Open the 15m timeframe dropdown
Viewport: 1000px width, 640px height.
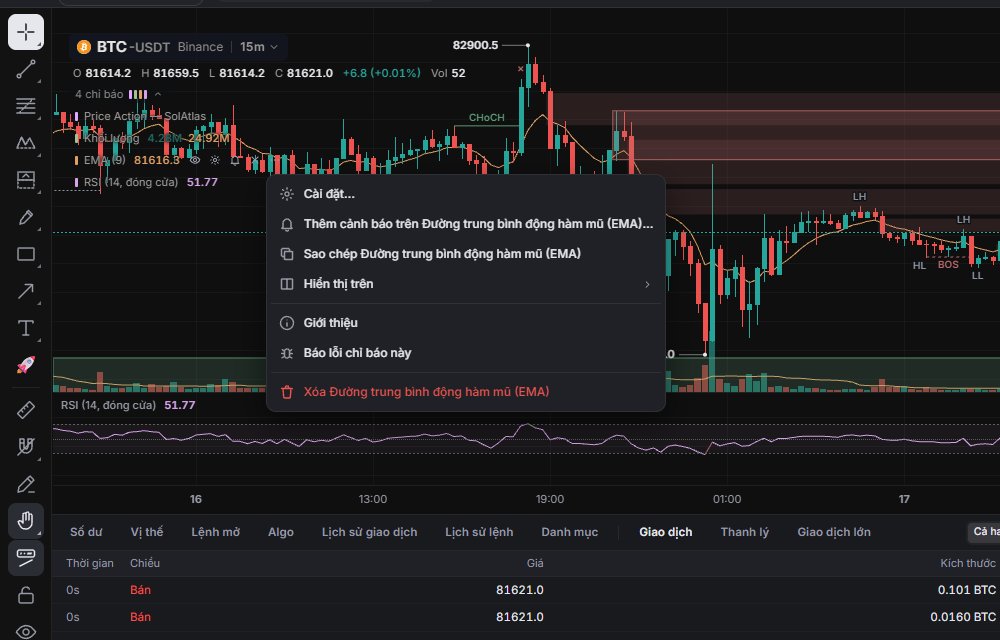(x=258, y=47)
